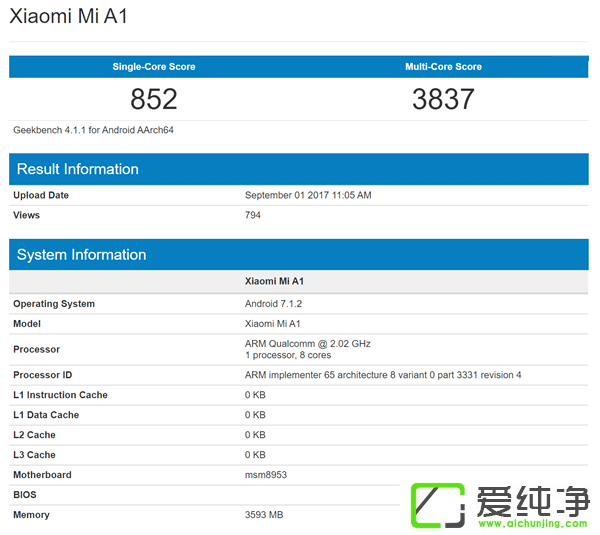Select the L2 Cache 0 KB value
The height and width of the screenshot is (535, 600).
pyautogui.click(x=255, y=435)
